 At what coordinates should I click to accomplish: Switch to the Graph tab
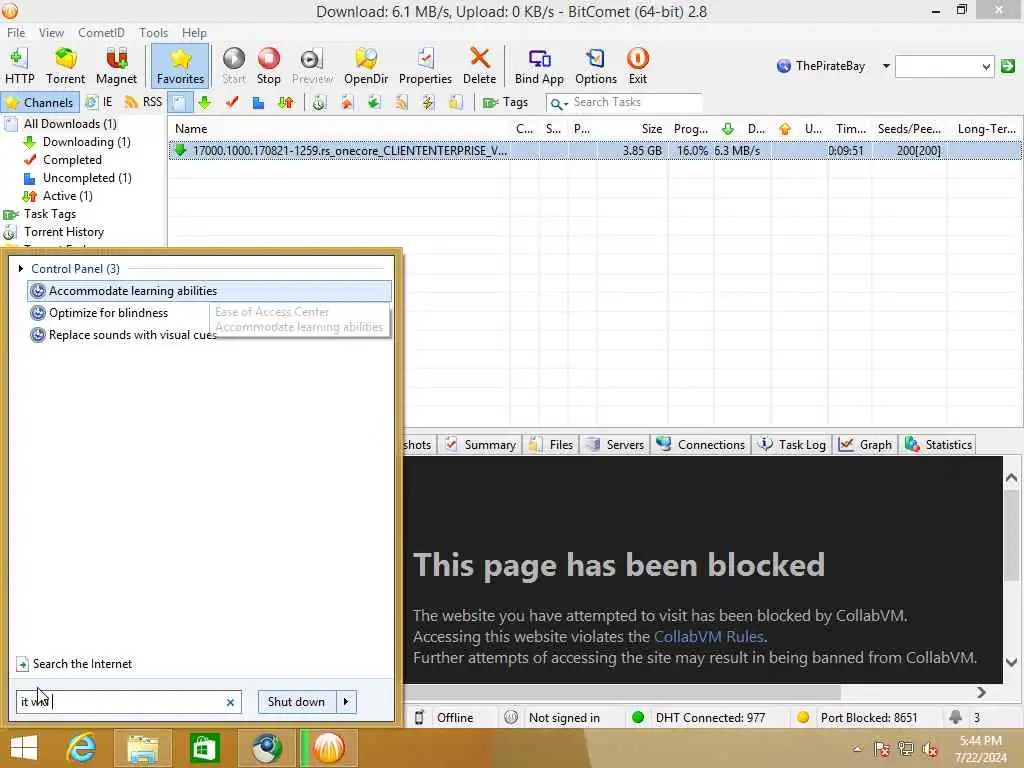click(x=865, y=445)
